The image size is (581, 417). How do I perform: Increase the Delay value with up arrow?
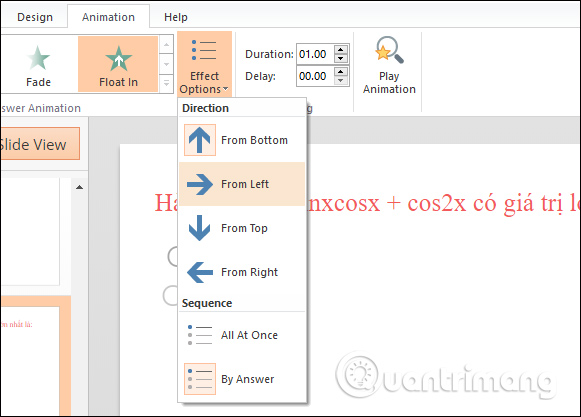pyautogui.click(x=341, y=72)
